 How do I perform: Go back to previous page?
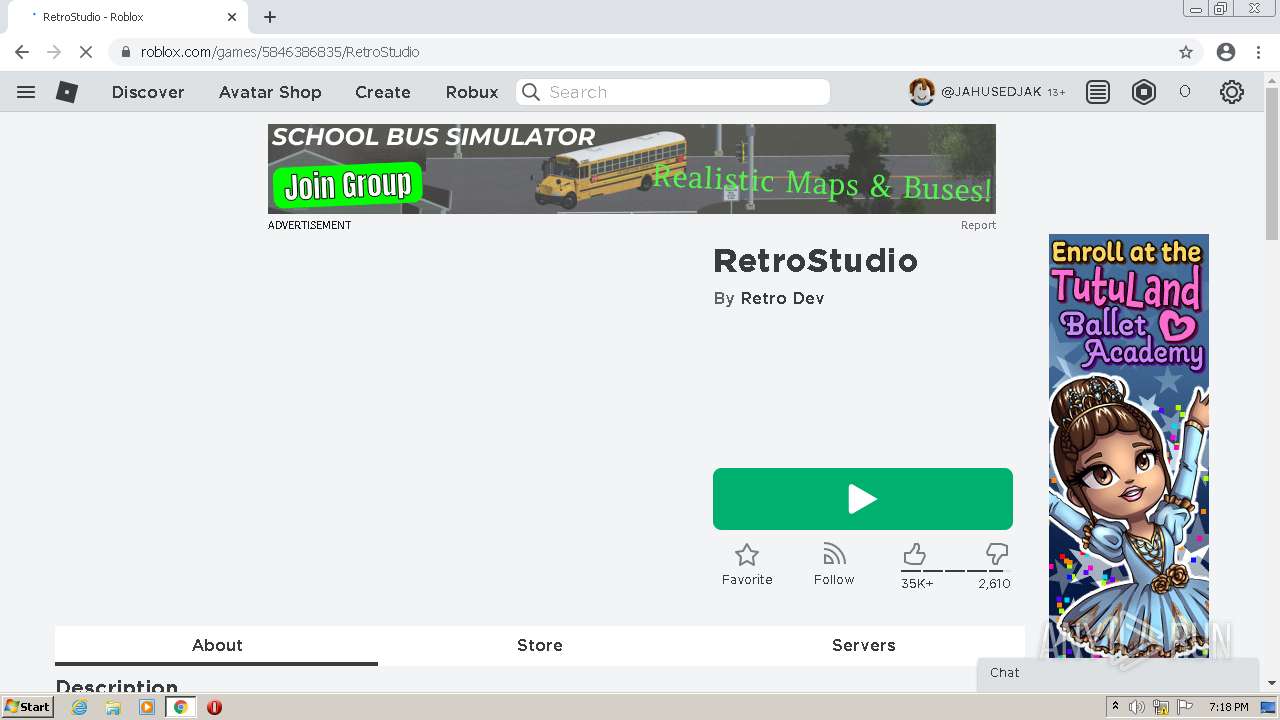click(x=22, y=52)
